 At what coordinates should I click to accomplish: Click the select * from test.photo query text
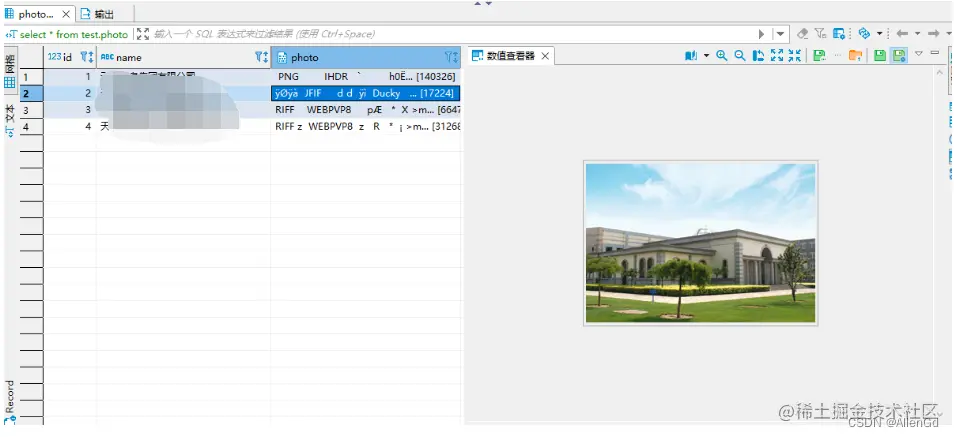tap(74, 35)
